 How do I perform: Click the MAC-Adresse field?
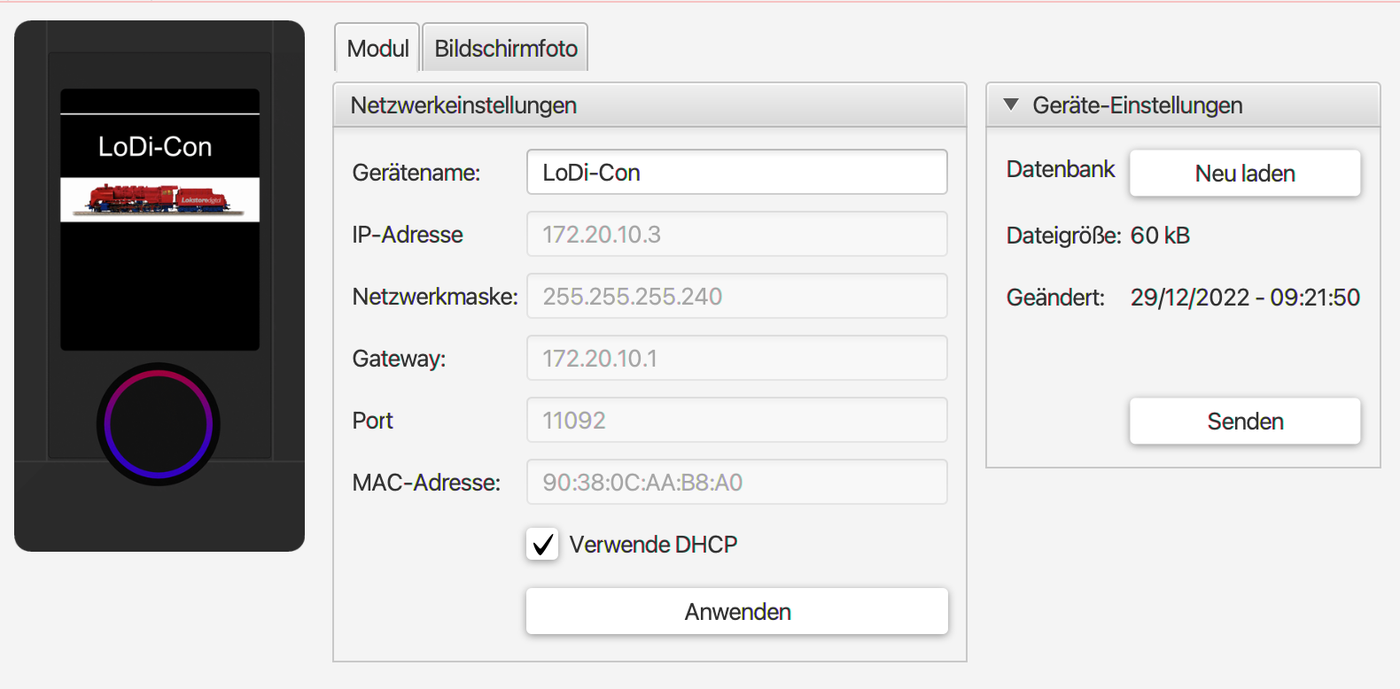[737, 482]
